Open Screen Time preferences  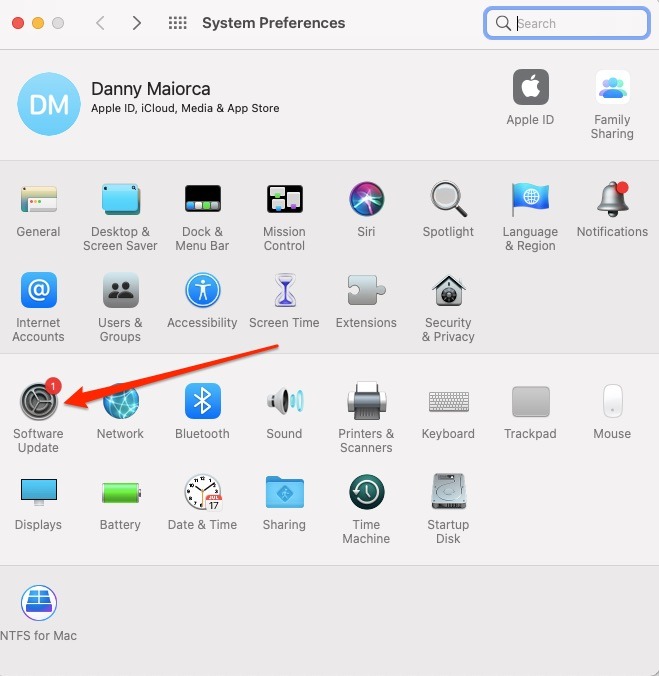tap(284, 290)
